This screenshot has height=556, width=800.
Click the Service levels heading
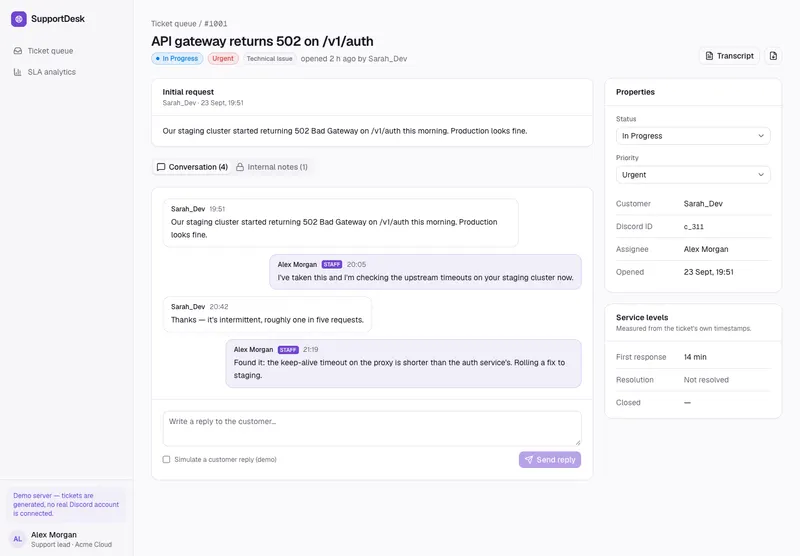click(642, 317)
